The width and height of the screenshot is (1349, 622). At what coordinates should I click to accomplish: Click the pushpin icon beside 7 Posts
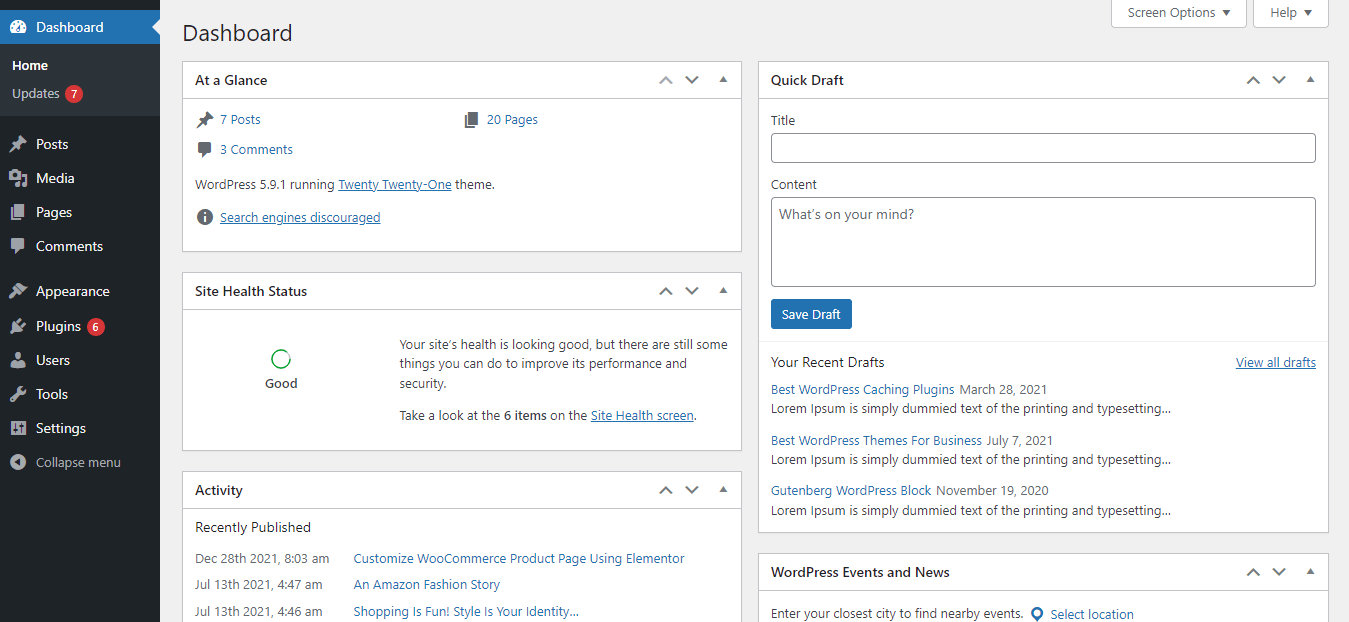click(x=205, y=119)
